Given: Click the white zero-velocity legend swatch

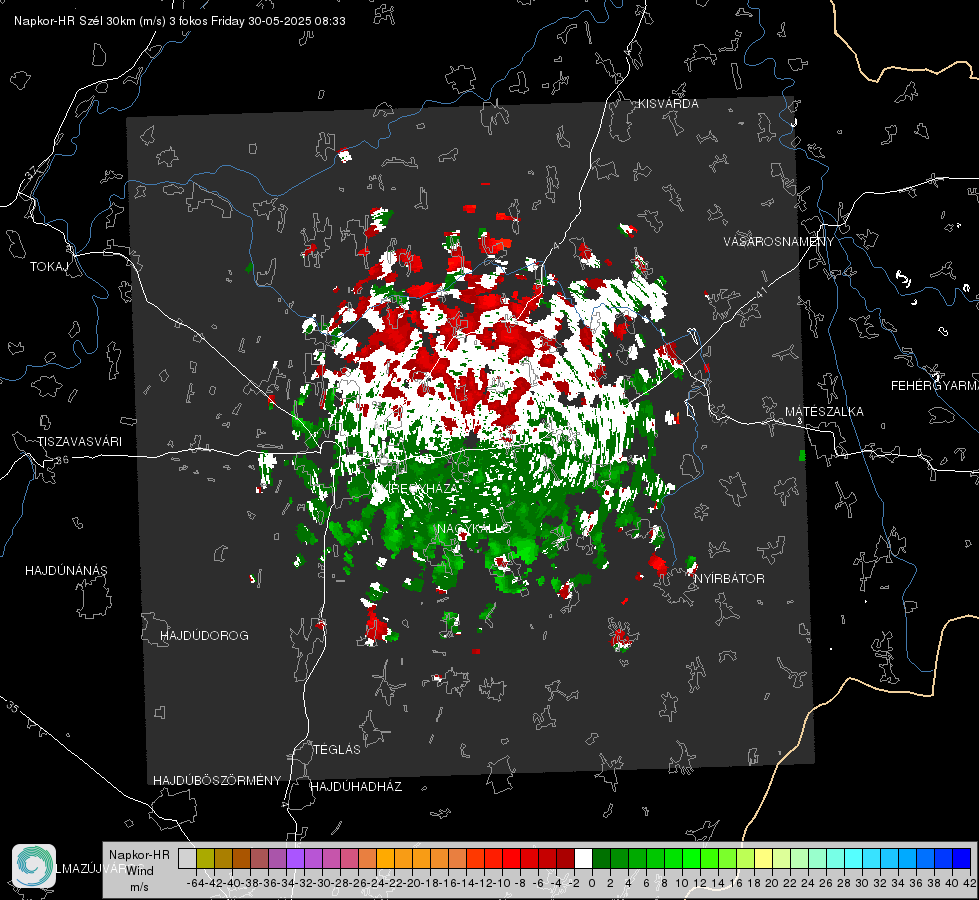Looking at the screenshot, I should coord(583,858).
